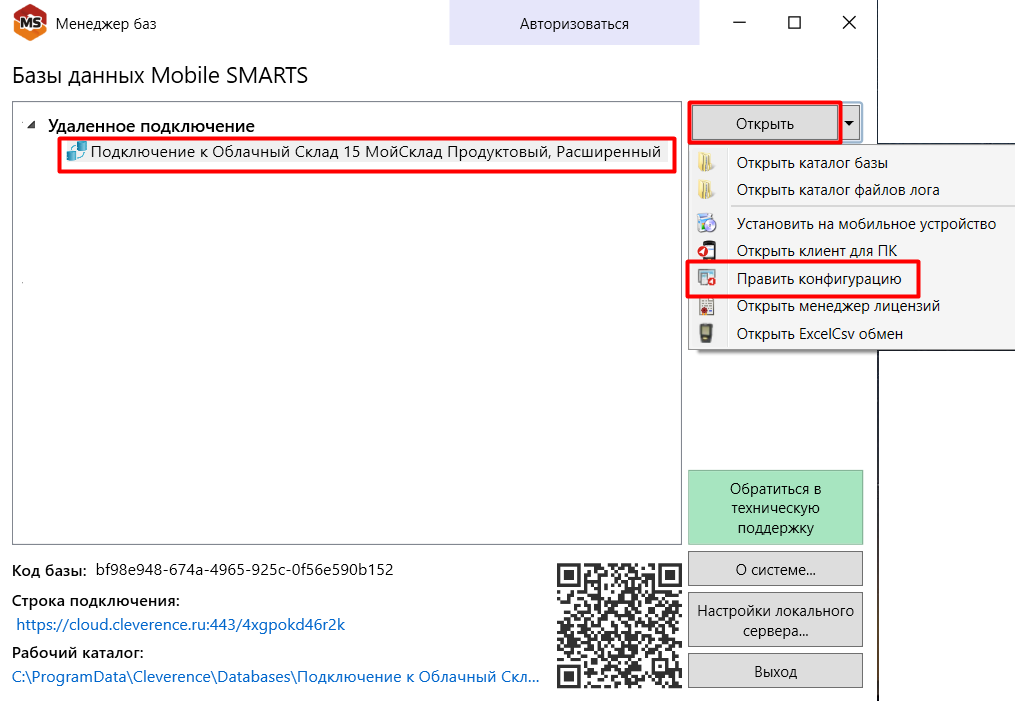Click icon beside Установить на мобильное устройство
The height and width of the screenshot is (701, 1015).
(x=706, y=223)
